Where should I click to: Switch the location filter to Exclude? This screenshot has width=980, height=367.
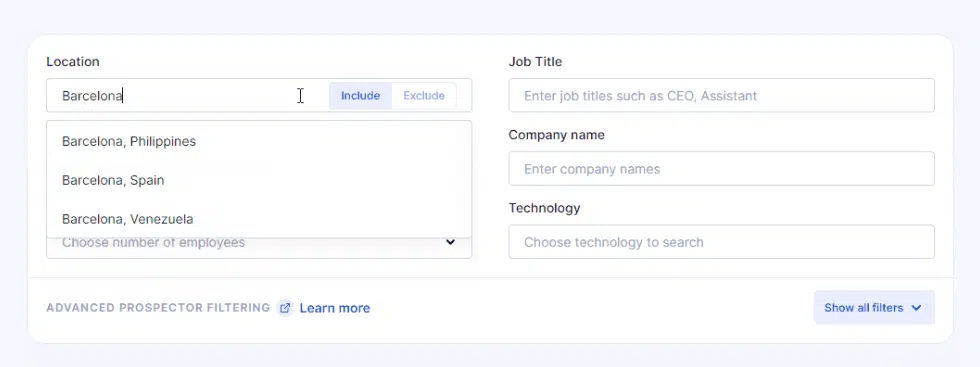(x=424, y=96)
